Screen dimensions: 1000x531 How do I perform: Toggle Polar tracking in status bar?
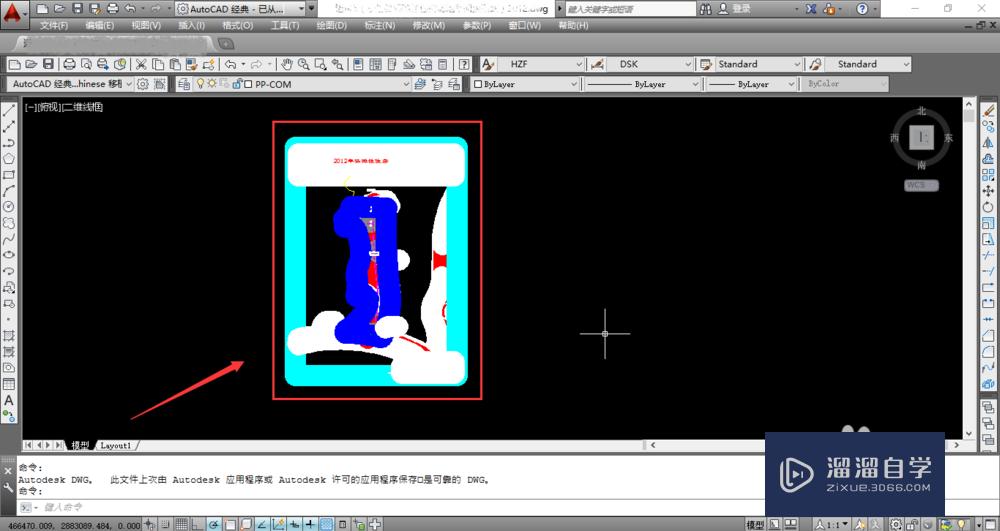pyautogui.click(x=214, y=525)
